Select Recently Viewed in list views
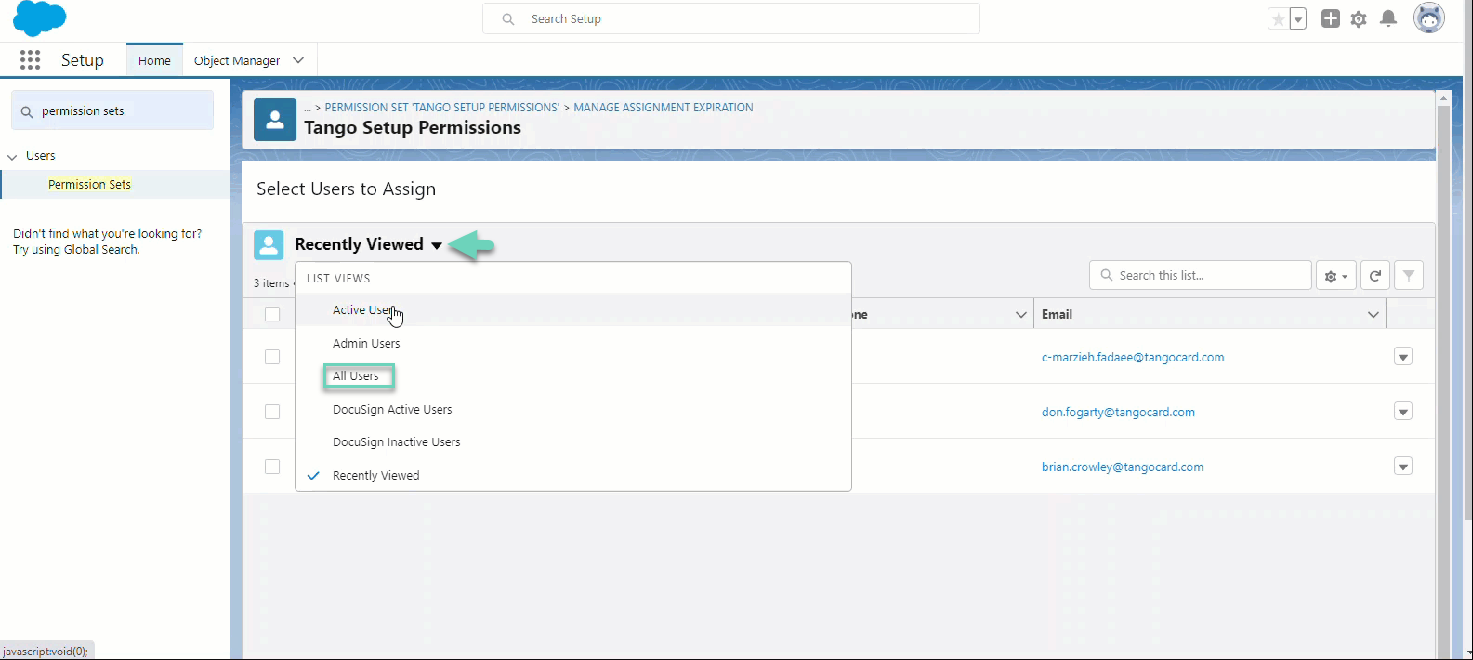Screen dimensions: 1473x660 point(573,475)
